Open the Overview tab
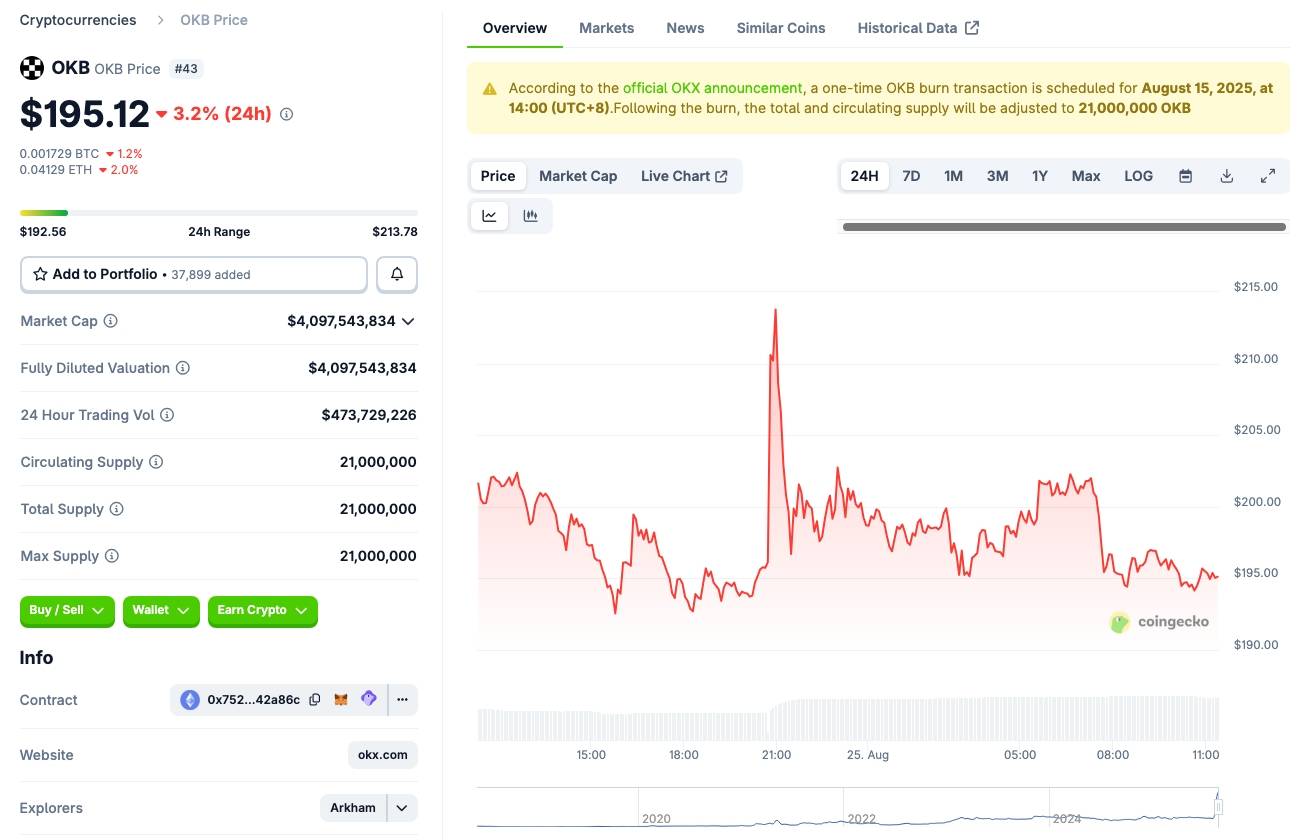This screenshot has height=840, width=1303. (515, 28)
